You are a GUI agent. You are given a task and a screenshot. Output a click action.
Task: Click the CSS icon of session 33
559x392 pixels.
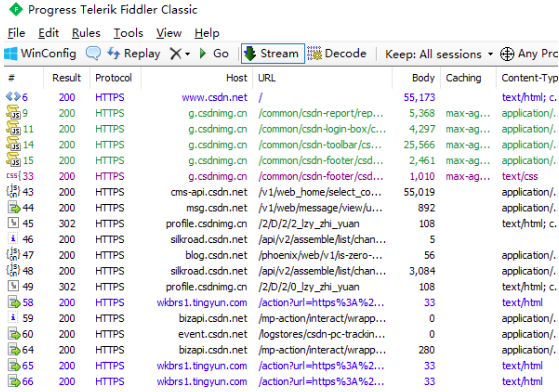pos(14,176)
